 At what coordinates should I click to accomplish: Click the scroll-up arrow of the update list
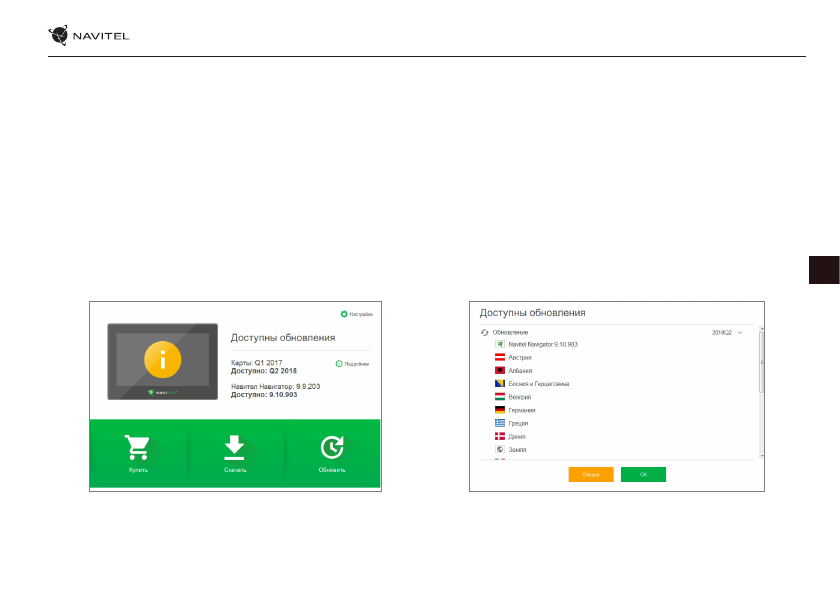tap(762, 328)
